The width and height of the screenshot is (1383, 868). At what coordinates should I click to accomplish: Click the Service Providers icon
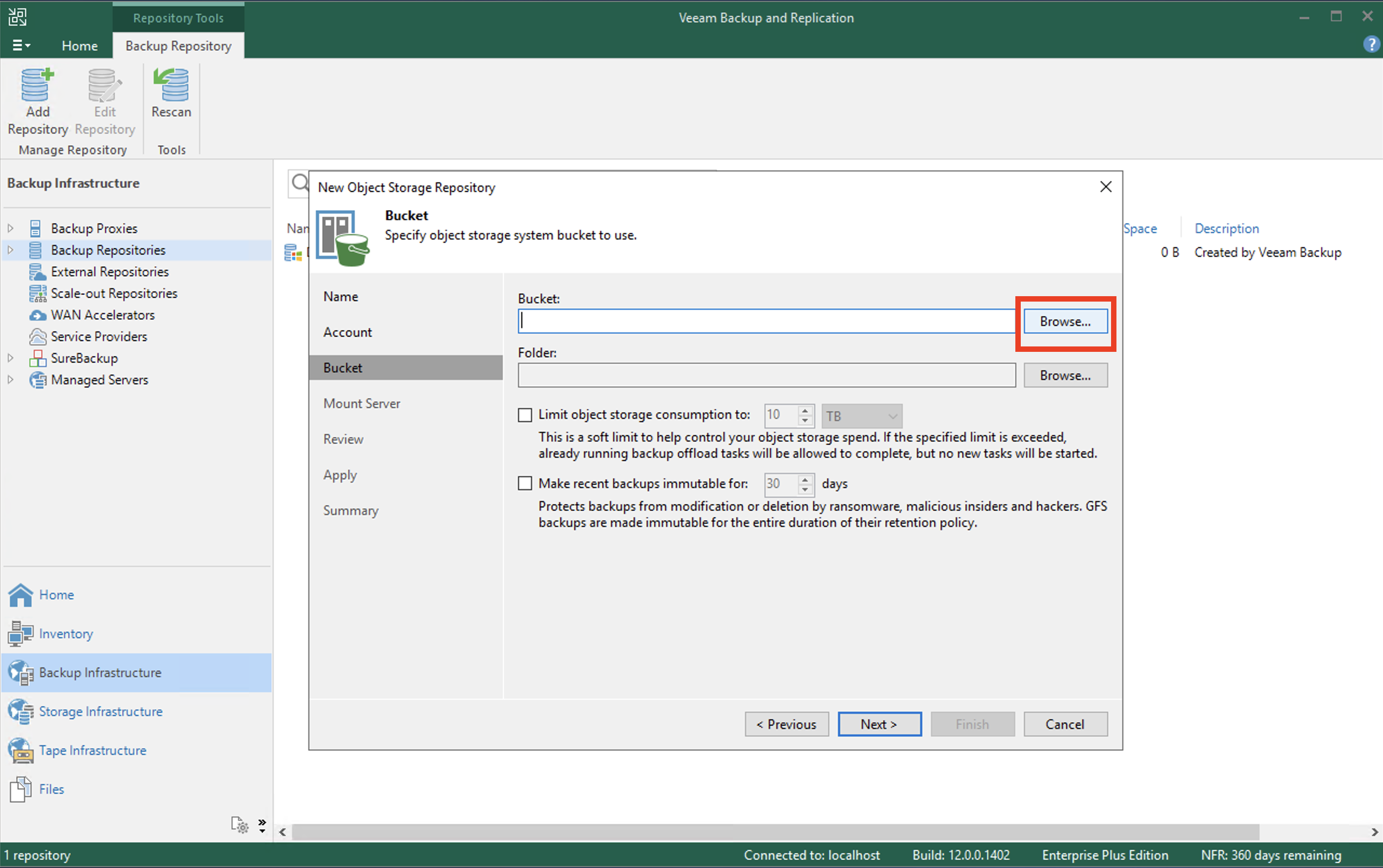point(37,336)
